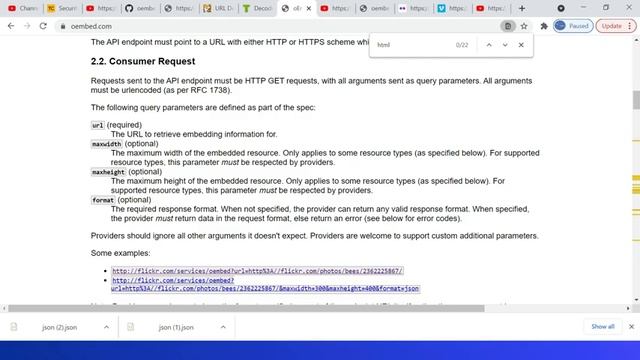Open a new browser tab
This screenshot has height=360, width=640.
(522, 8)
